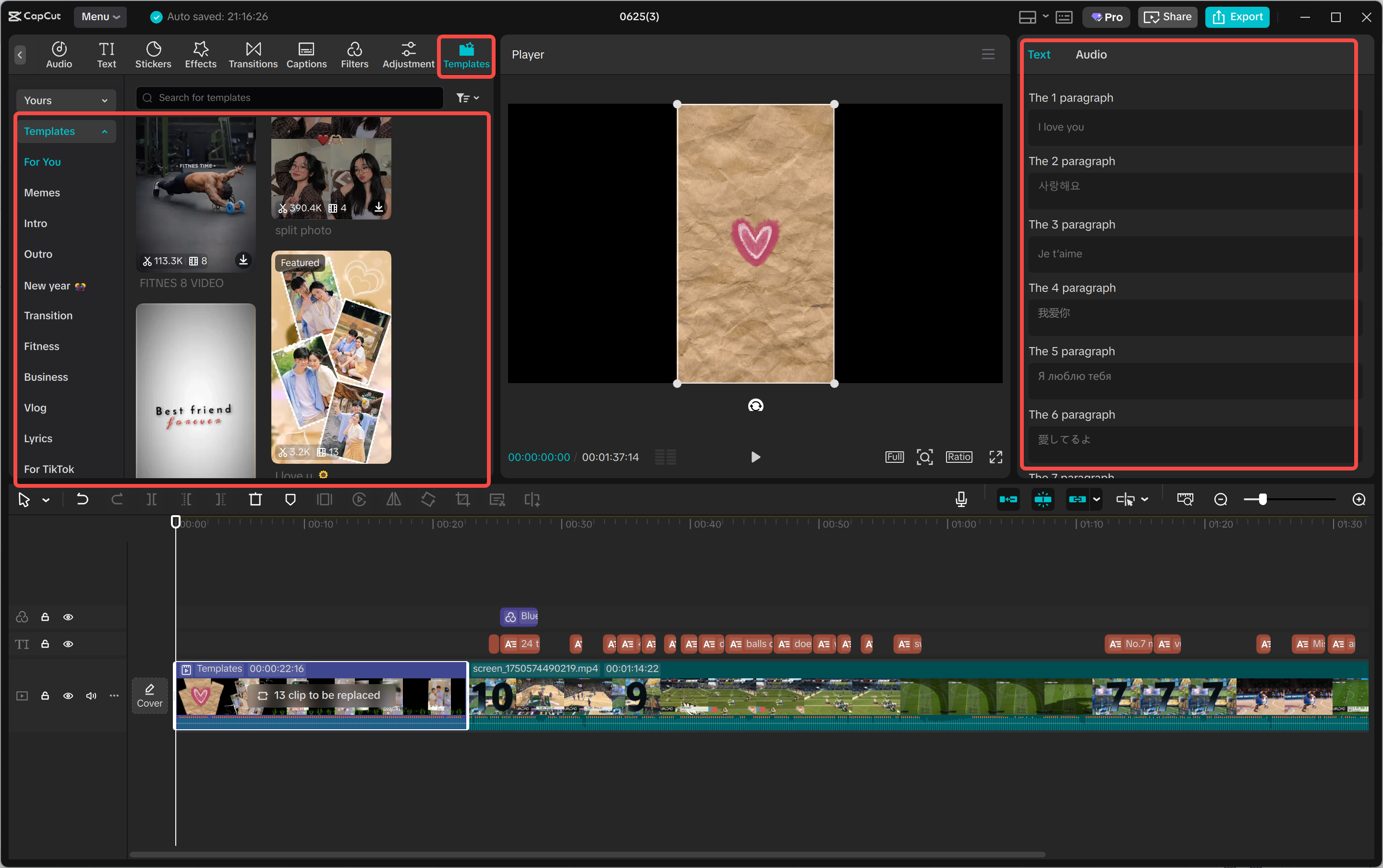
Task: Click the Search for templates field
Action: 290,97
